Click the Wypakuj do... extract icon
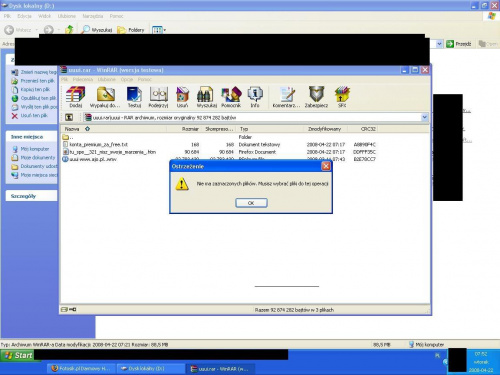 point(105,97)
